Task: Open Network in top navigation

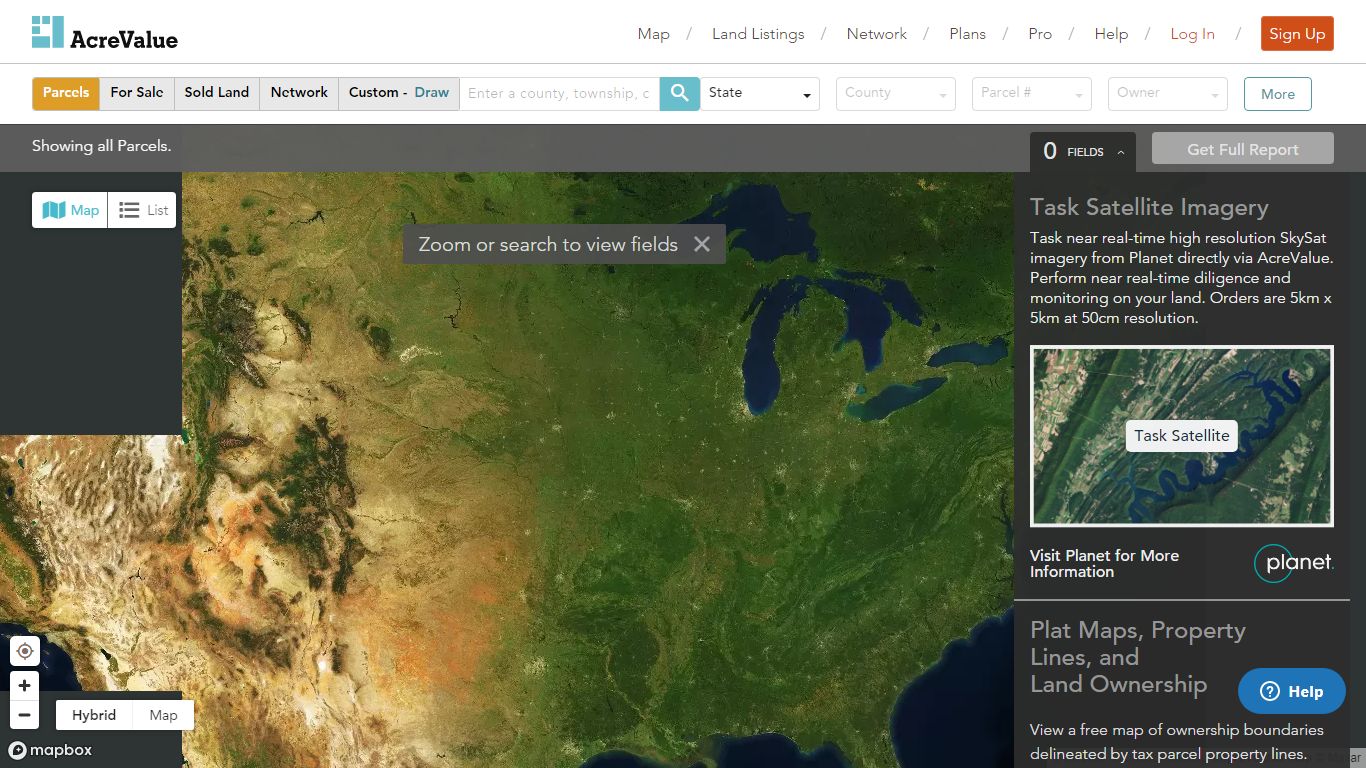Action: [877, 34]
